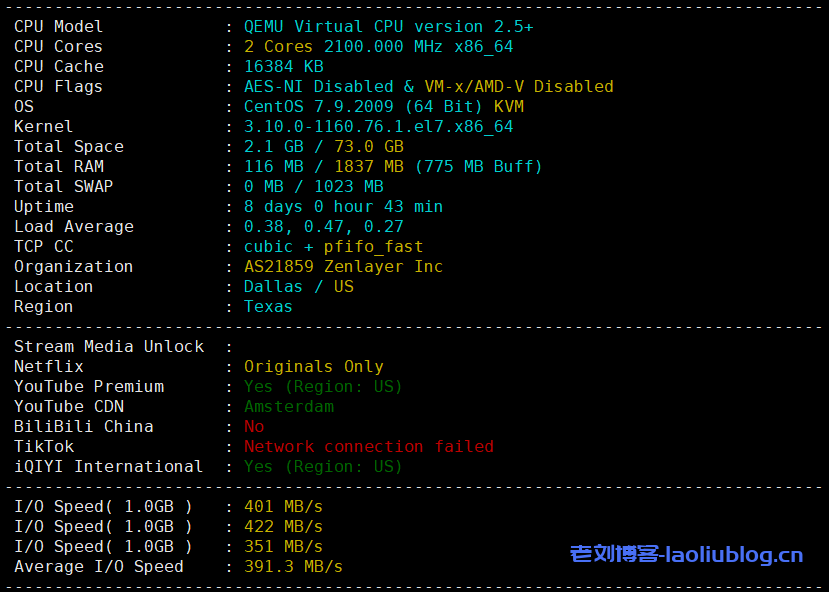This screenshot has width=829, height=592.
Task: Click the Netflix Originals Only result
Action: pos(313,366)
